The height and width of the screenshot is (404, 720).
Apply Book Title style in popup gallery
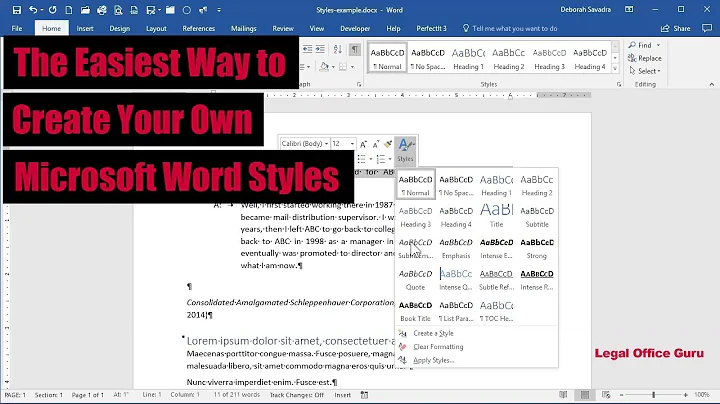click(416, 311)
